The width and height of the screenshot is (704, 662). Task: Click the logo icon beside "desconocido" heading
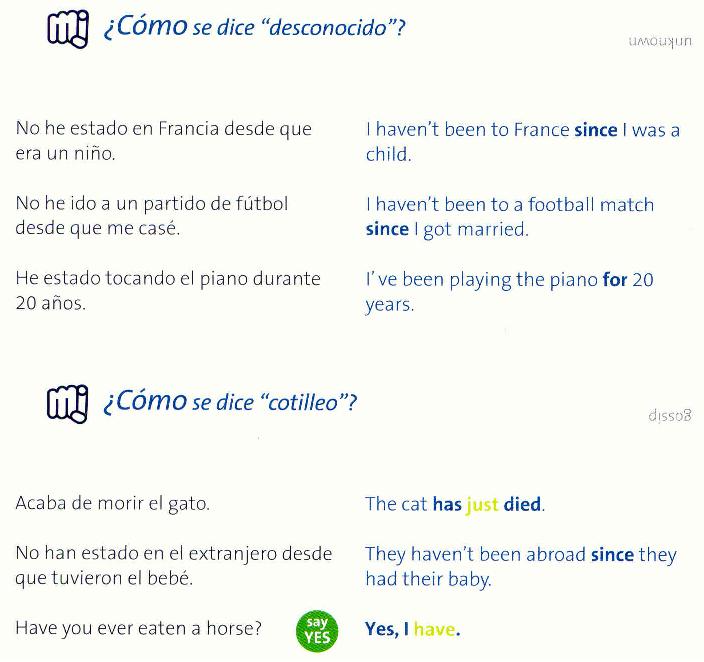(68, 30)
